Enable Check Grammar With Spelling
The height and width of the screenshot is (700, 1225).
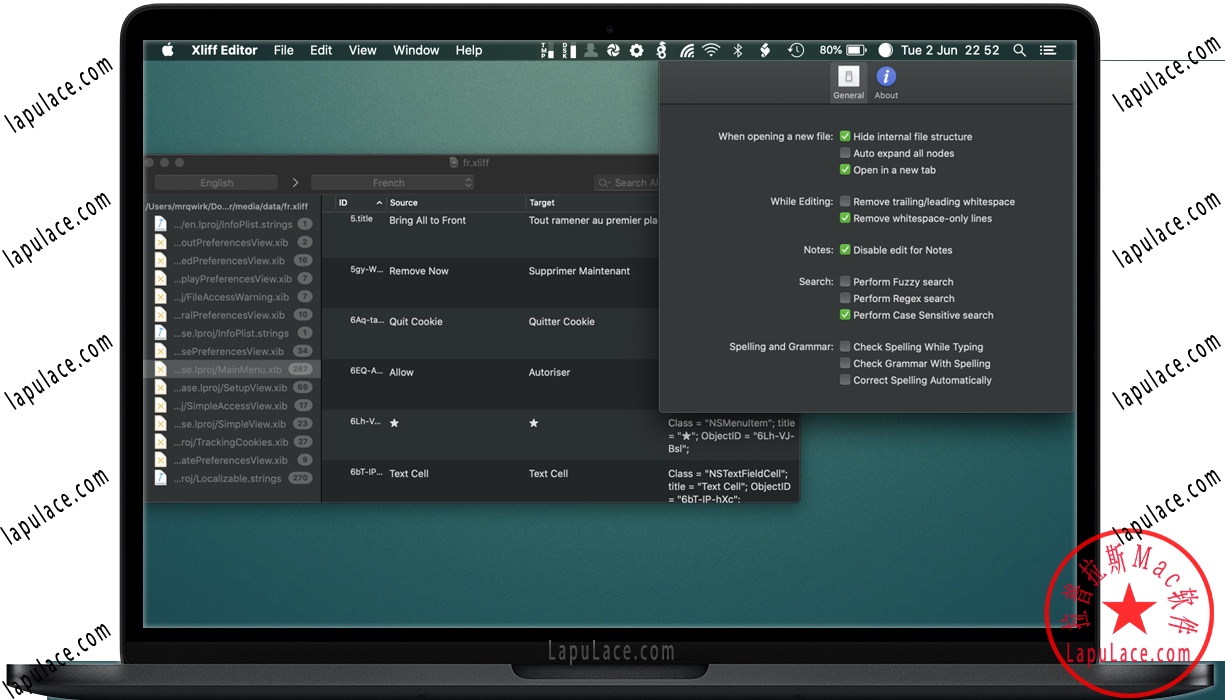point(845,363)
